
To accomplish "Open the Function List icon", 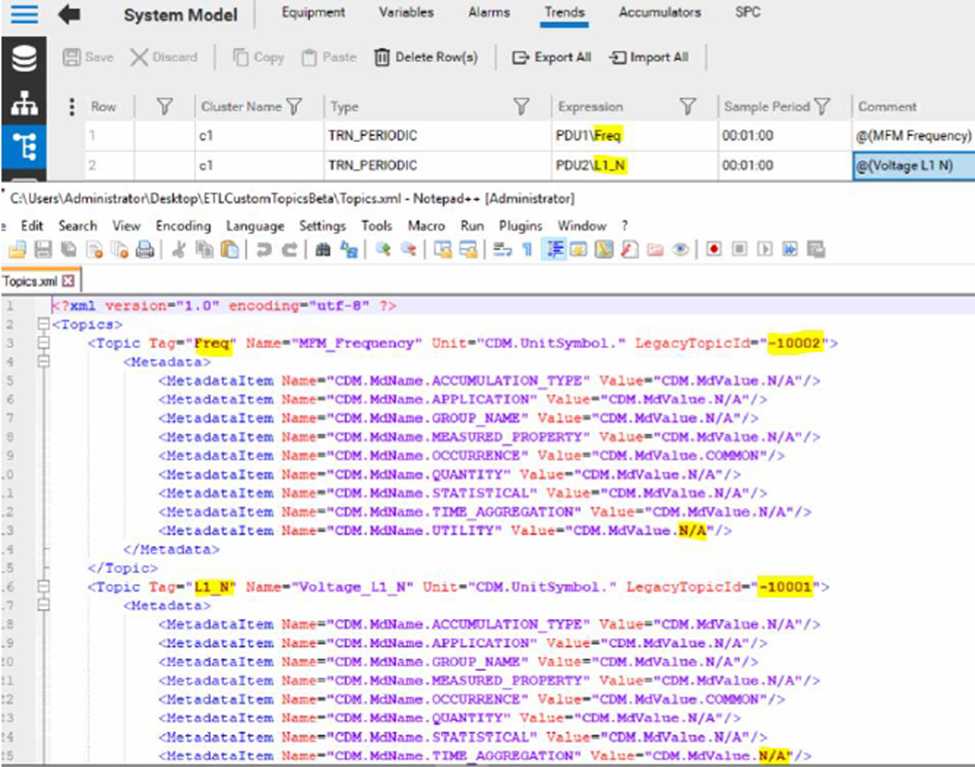I will 629,250.
